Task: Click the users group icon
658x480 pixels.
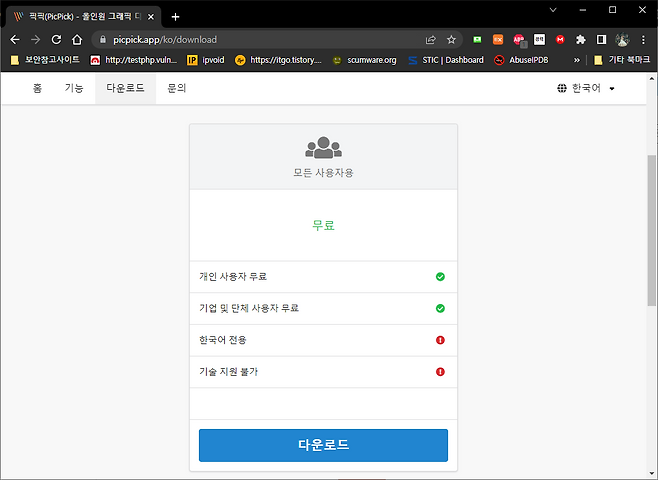Action: (x=324, y=147)
